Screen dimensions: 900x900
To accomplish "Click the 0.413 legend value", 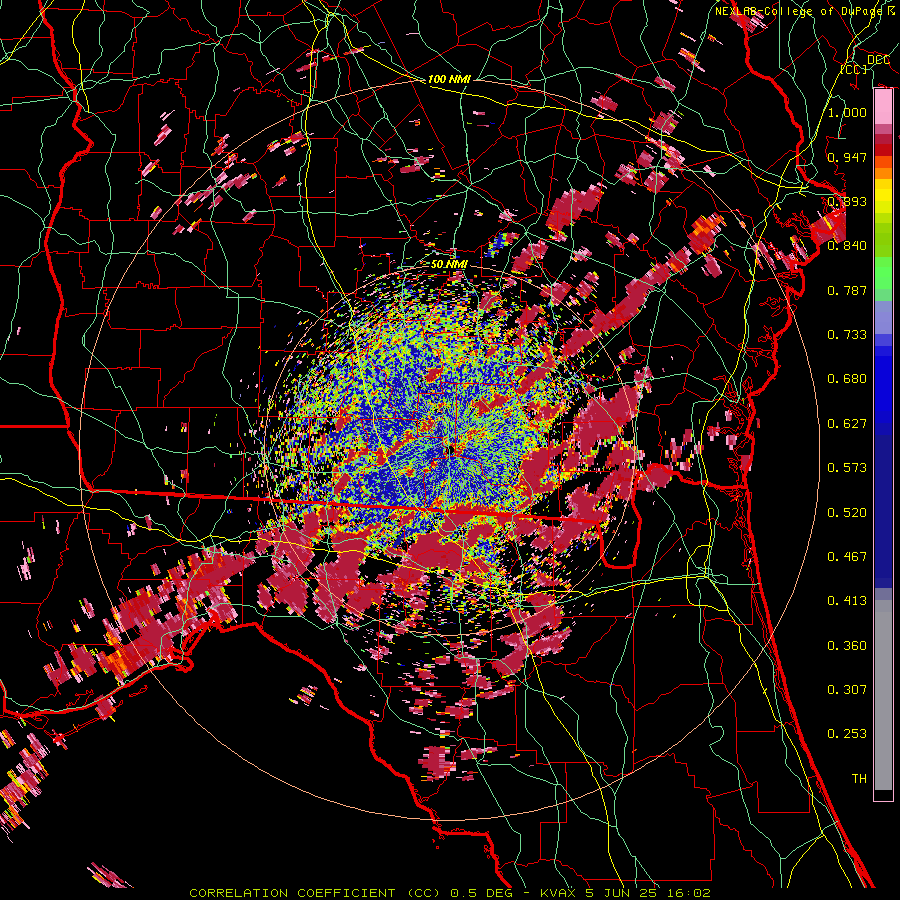I will [847, 601].
